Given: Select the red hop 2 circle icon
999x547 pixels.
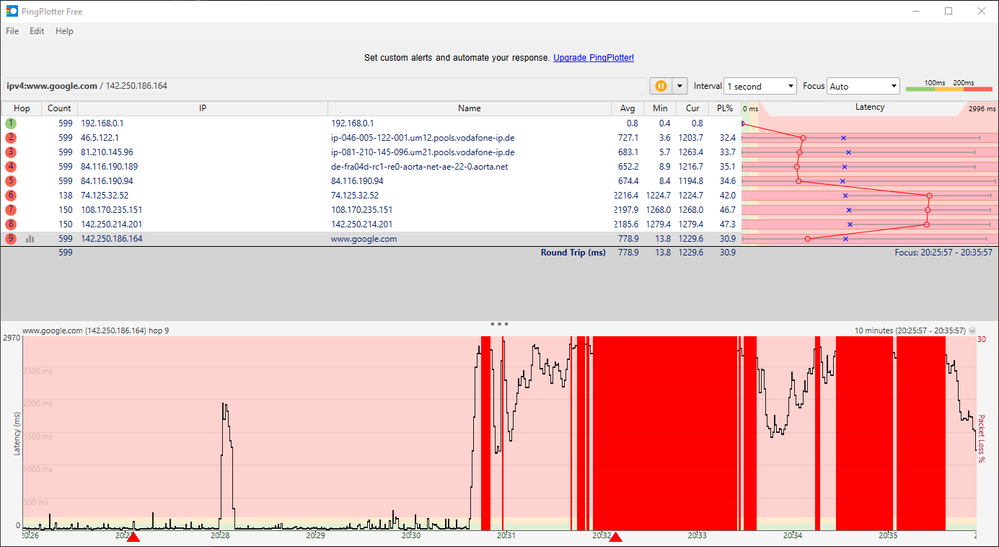Looking at the screenshot, I should [10, 138].
